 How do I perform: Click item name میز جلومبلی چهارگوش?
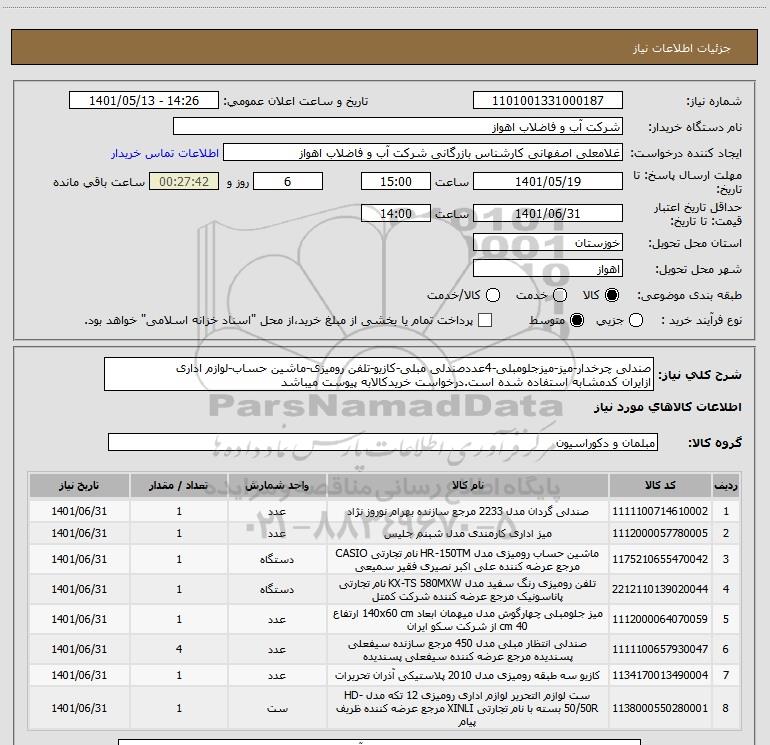(468, 619)
